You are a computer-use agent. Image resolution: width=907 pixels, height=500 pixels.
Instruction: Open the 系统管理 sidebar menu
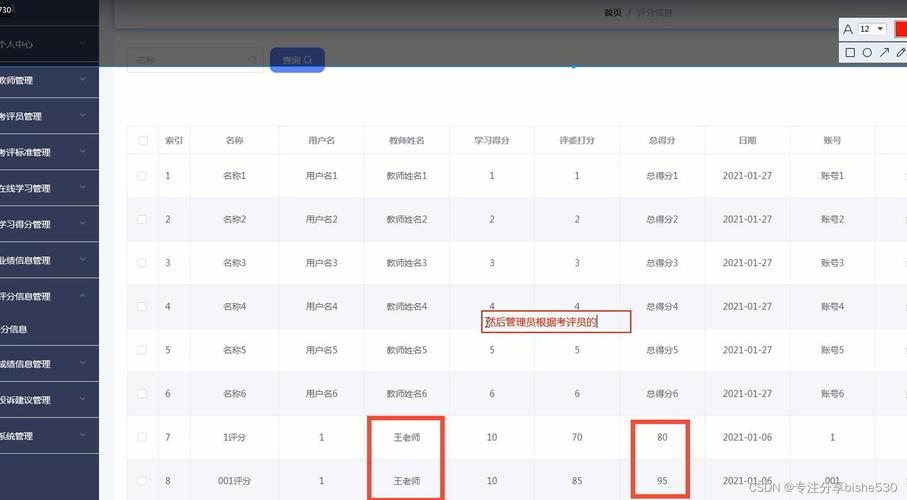point(49,436)
